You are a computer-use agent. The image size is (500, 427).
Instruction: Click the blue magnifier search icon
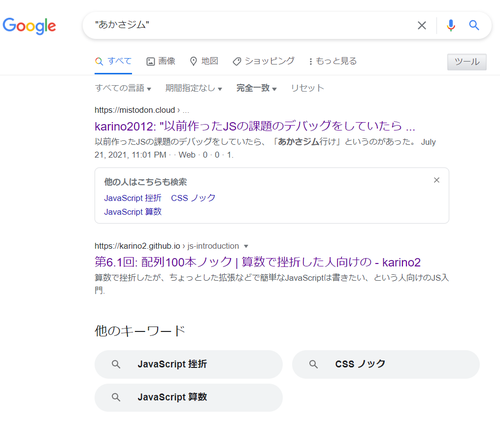(x=474, y=25)
